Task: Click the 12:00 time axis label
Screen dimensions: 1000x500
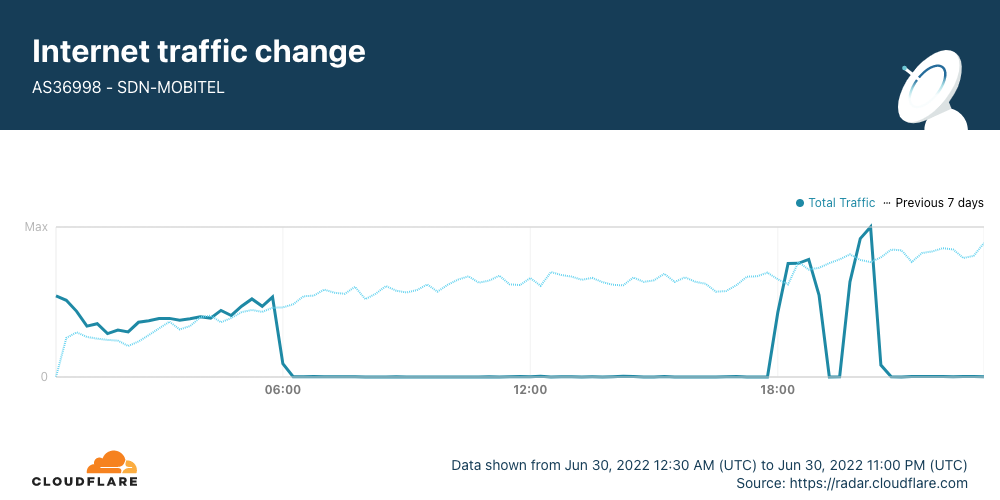Action: click(530, 390)
